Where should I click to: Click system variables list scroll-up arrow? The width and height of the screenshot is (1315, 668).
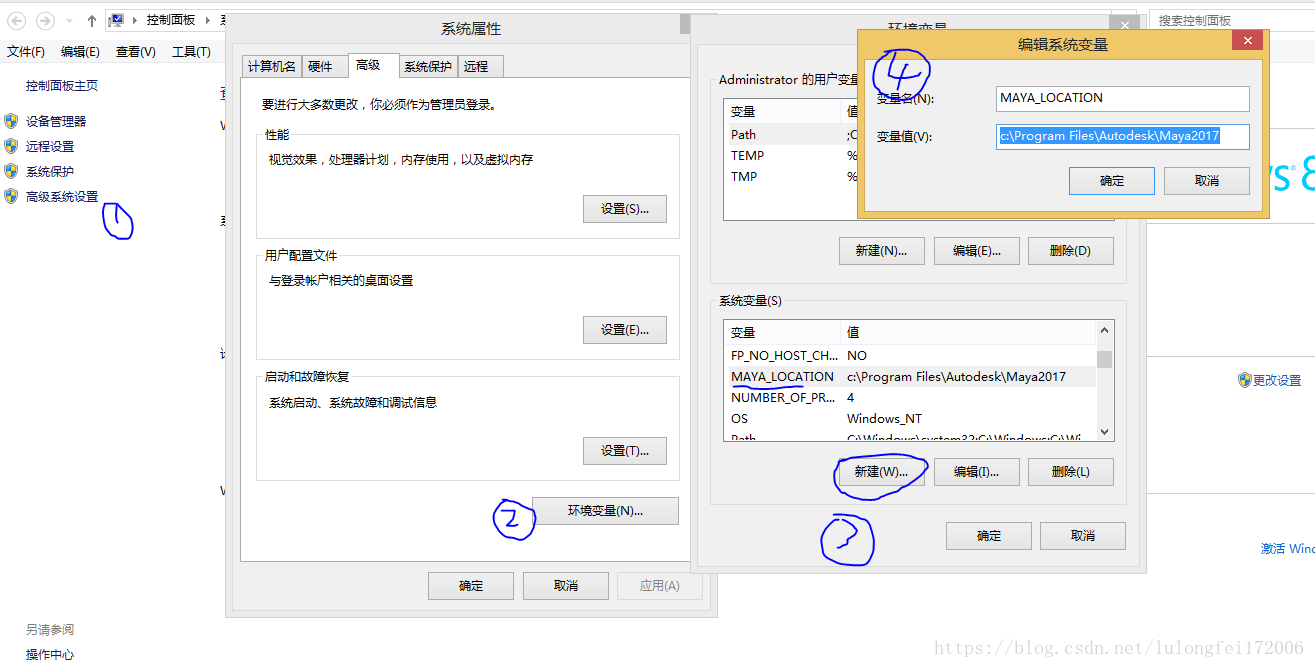1104,330
